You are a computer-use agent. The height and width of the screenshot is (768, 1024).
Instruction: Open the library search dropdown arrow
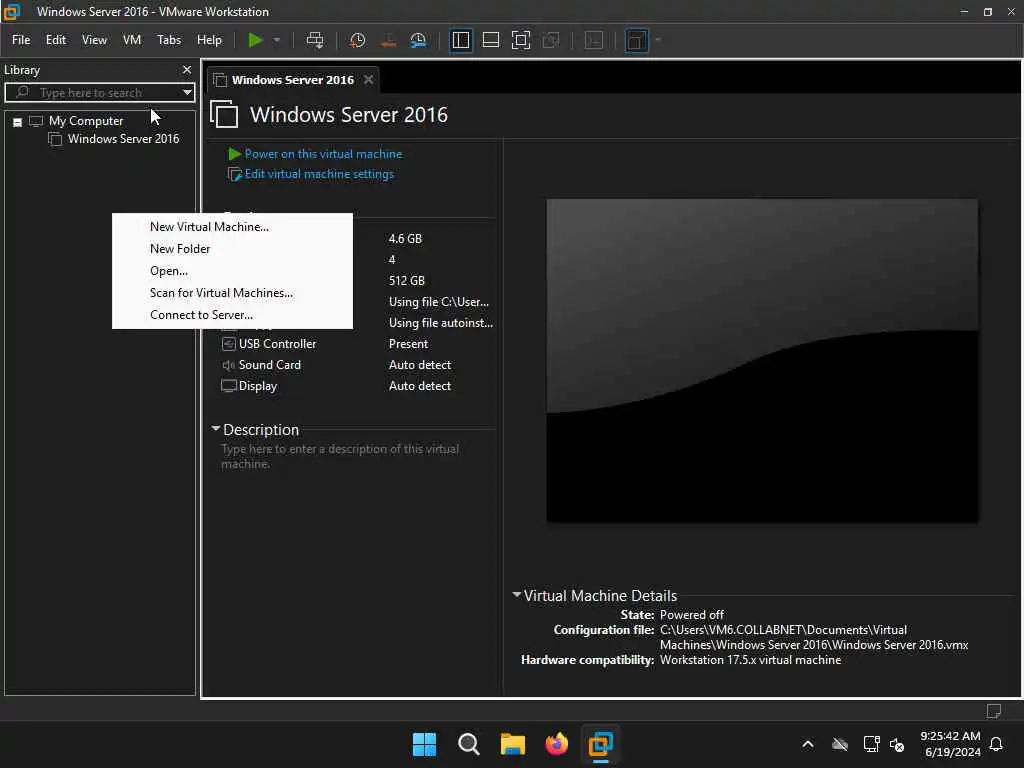tap(187, 93)
